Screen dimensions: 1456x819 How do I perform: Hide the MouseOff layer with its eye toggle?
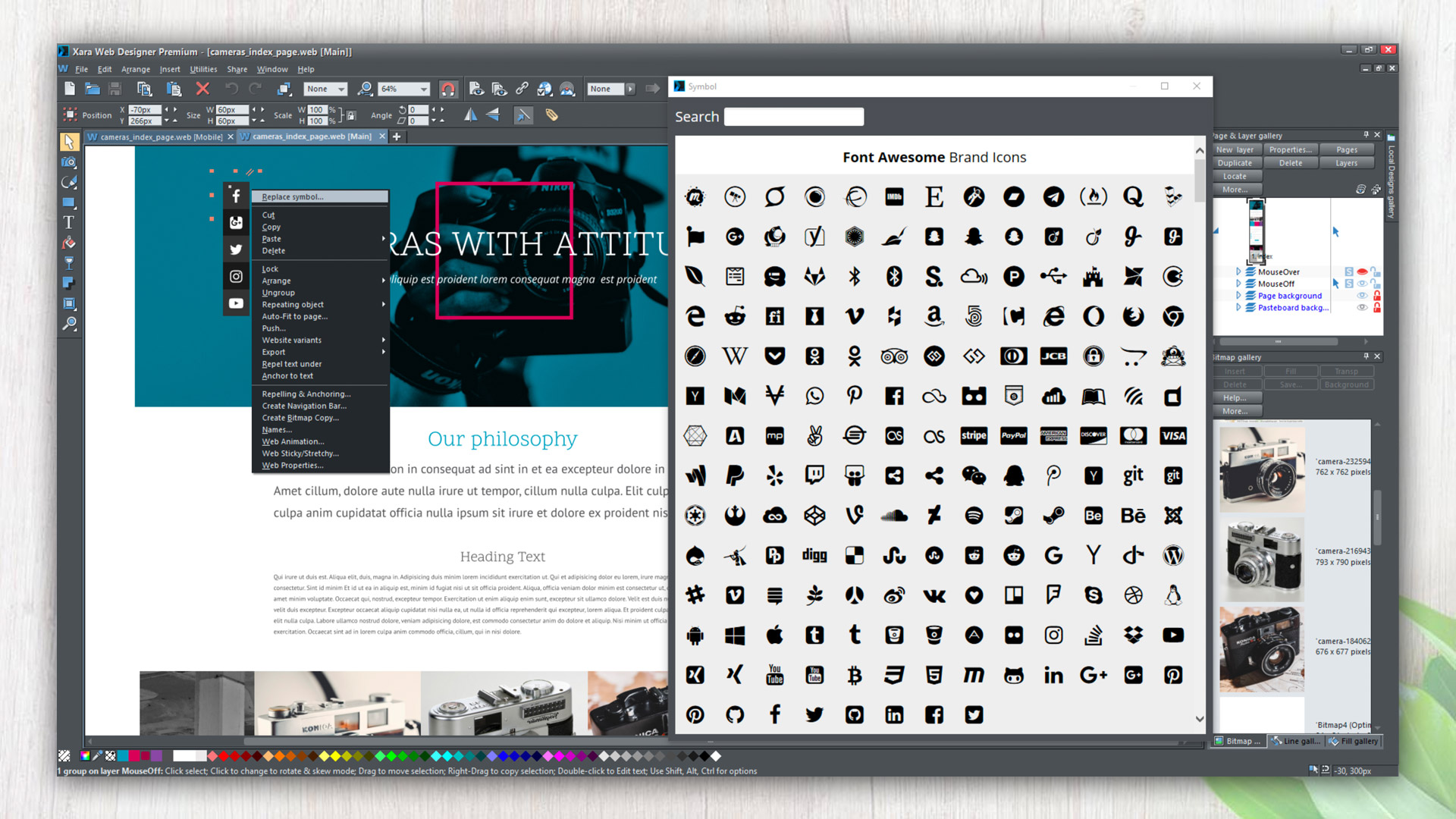tap(1361, 284)
